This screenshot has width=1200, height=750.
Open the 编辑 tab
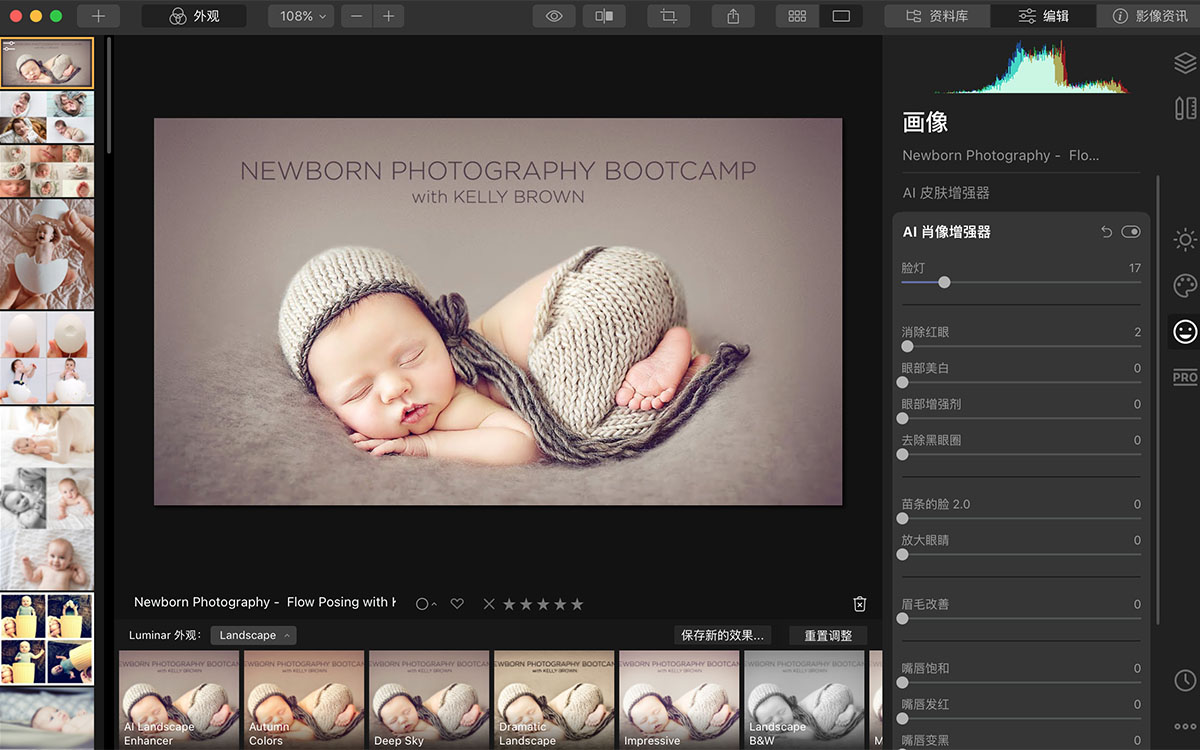click(1043, 16)
